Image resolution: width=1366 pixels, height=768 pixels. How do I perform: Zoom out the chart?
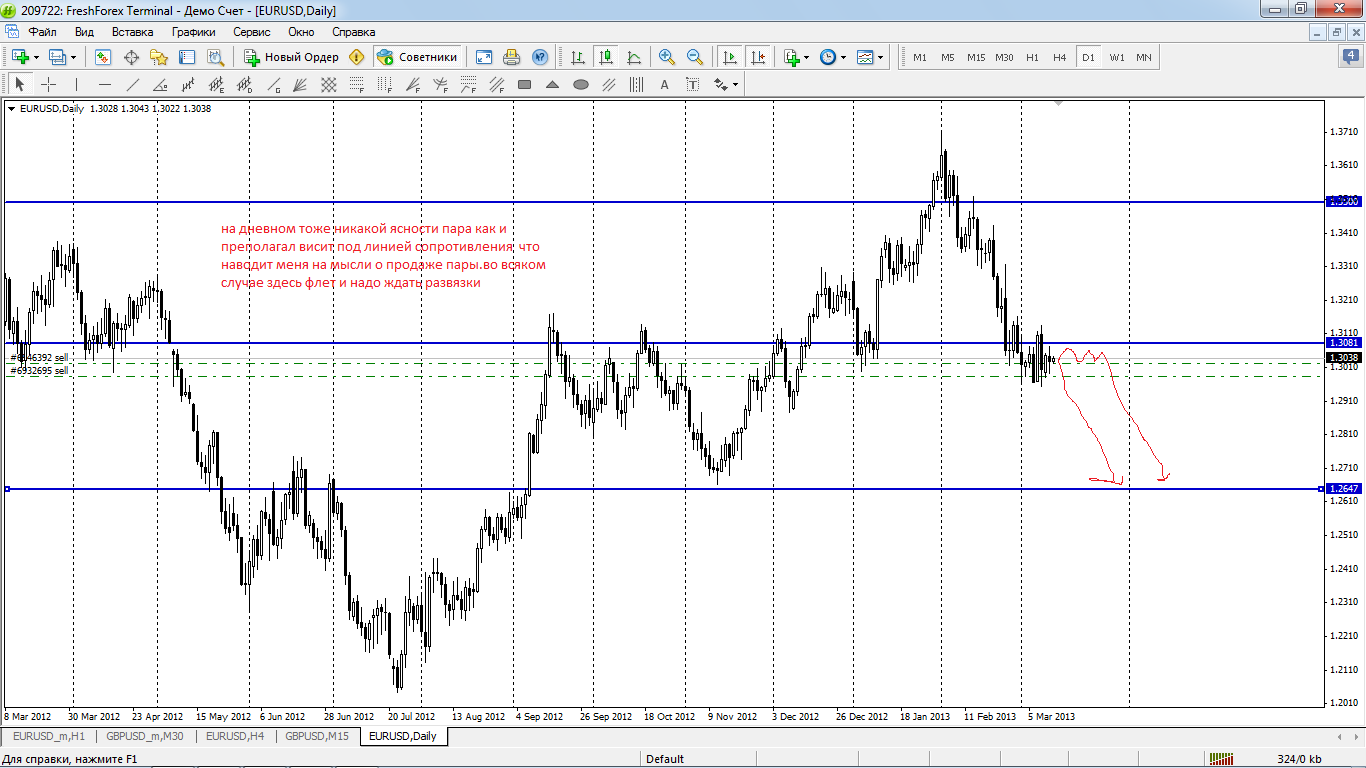point(694,57)
